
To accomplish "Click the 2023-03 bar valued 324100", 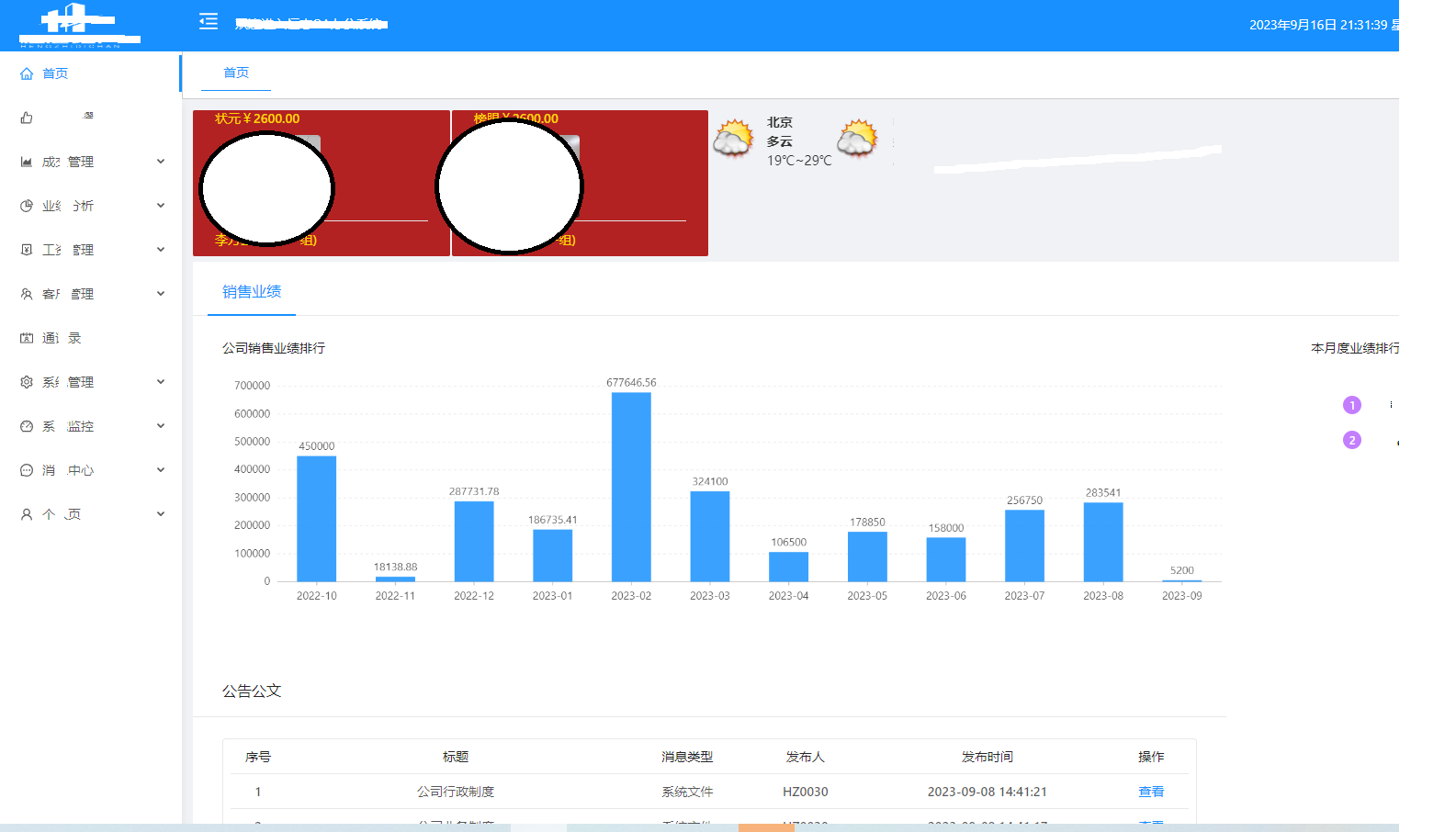I will pyautogui.click(x=710, y=536).
